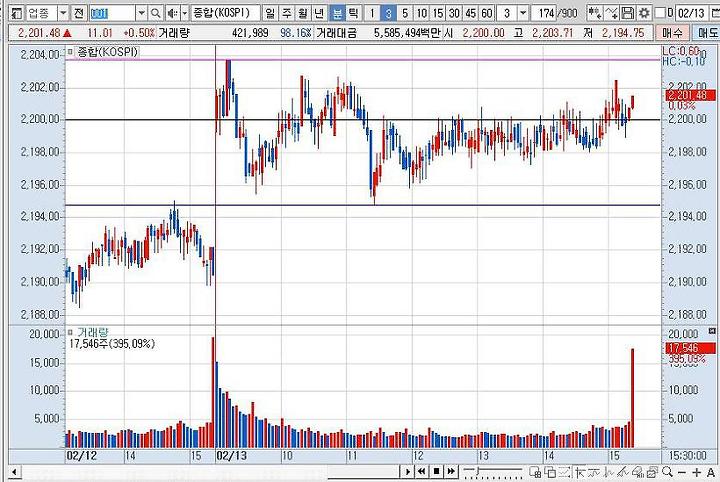Select the 3-minute interval button

click(x=388, y=13)
